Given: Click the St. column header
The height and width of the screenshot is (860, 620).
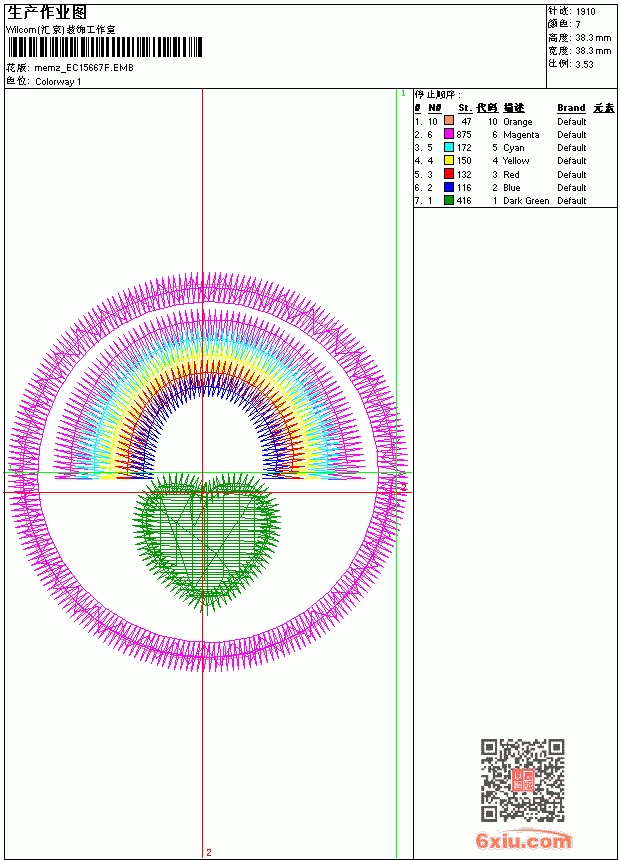Looking at the screenshot, I should point(465,108).
